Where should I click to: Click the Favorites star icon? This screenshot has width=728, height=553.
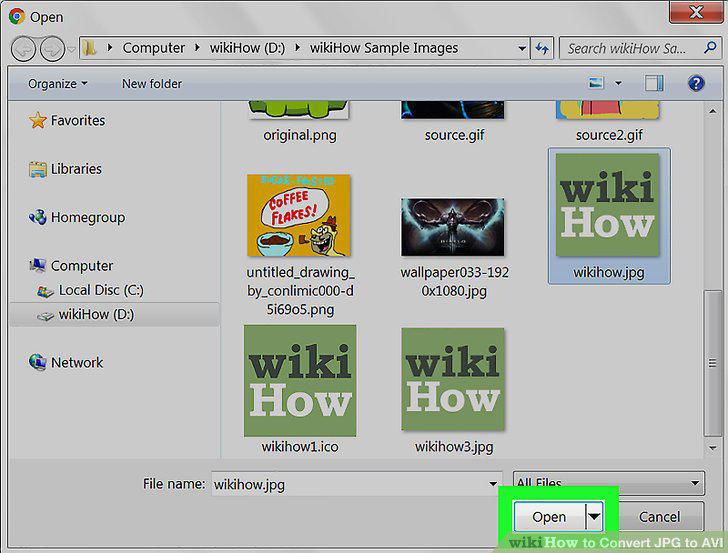38,120
